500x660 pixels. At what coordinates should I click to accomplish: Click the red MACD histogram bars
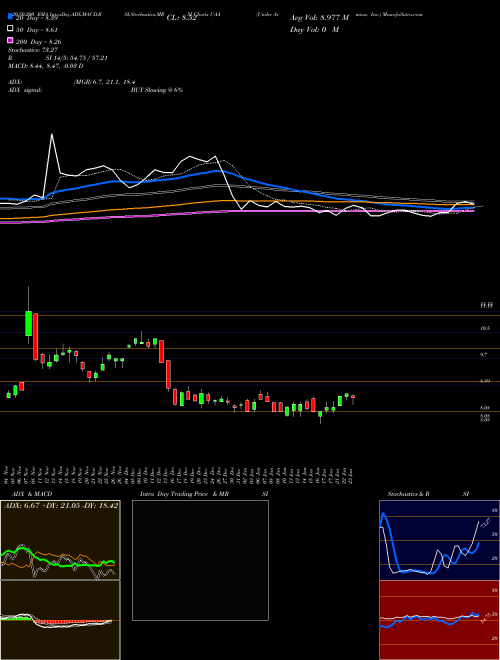71,622
